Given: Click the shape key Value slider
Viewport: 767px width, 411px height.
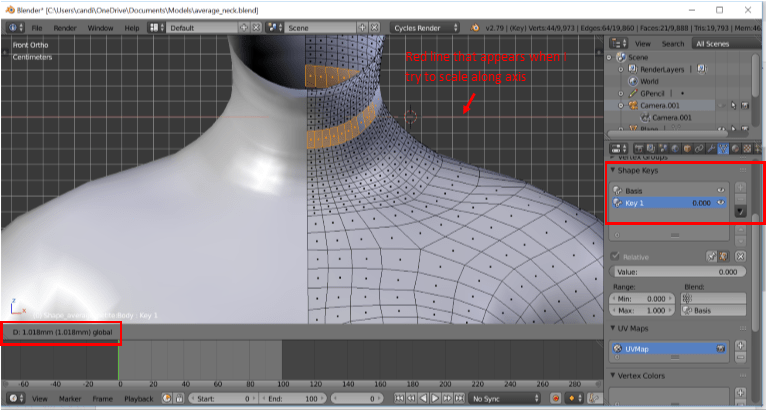Looking at the screenshot, I should 677,272.
